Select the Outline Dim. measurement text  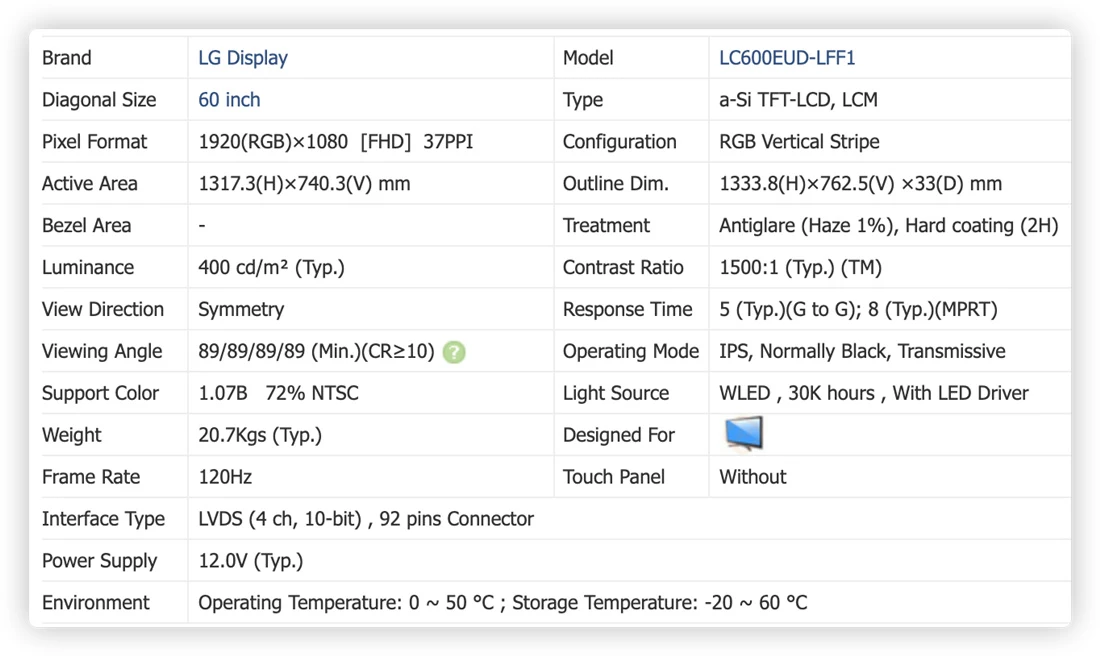click(860, 184)
